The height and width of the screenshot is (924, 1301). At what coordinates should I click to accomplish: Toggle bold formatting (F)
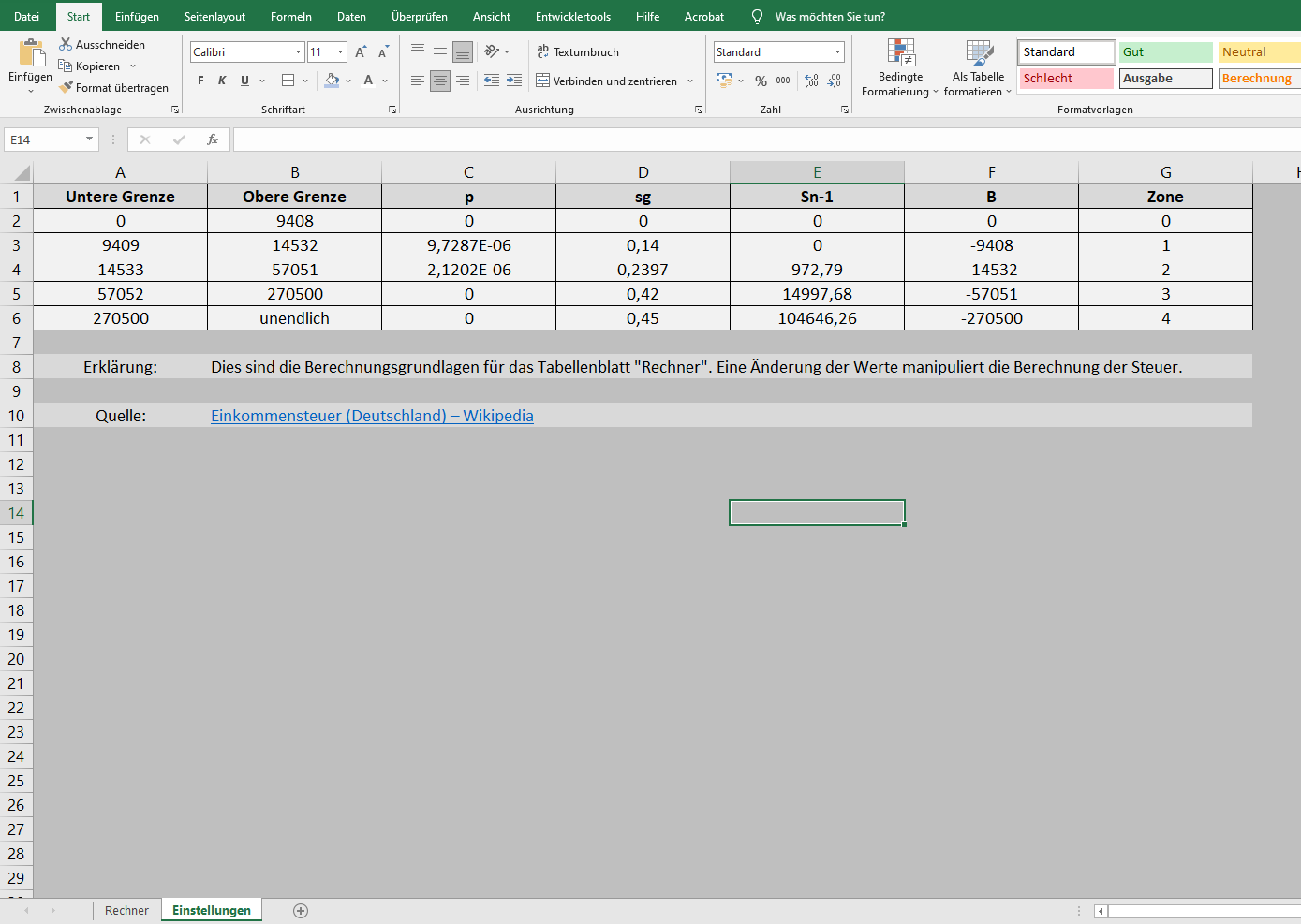200,81
